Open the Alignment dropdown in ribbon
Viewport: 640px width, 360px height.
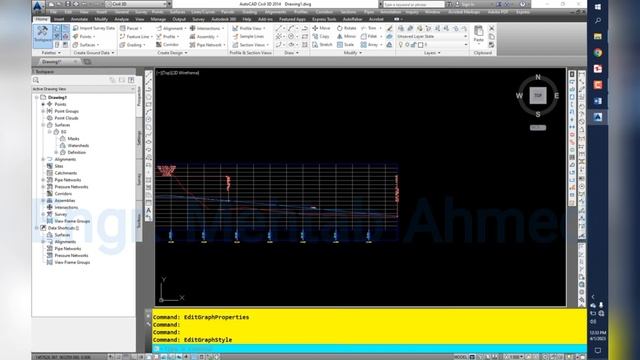[x=171, y=28]
